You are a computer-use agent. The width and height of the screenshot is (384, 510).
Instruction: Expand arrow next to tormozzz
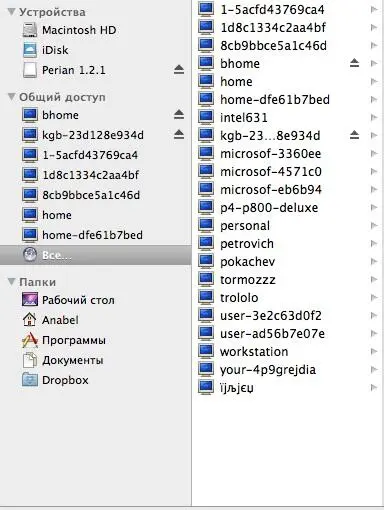pos(374,280)
